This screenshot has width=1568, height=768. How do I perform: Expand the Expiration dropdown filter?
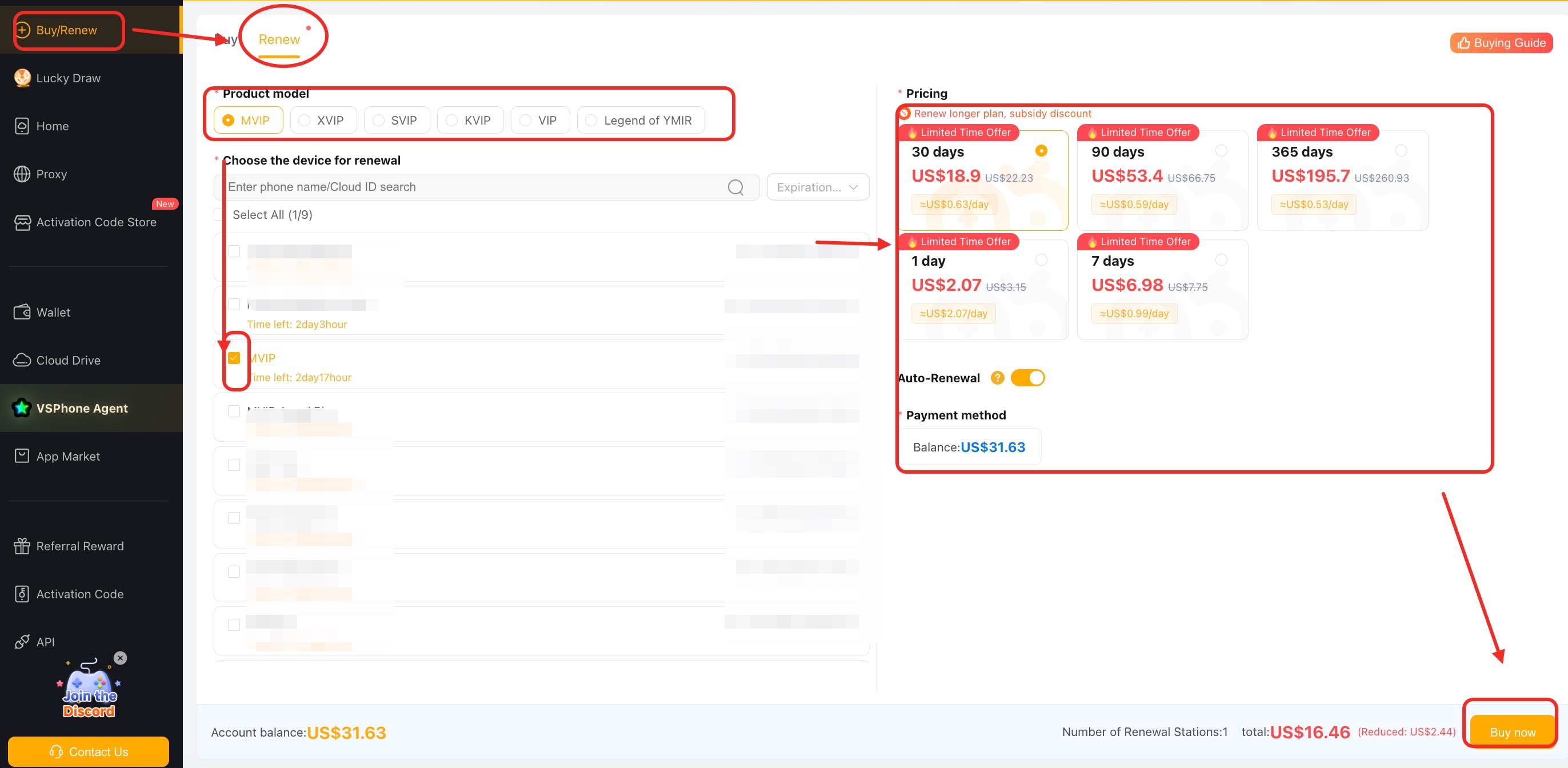(817, 187)
